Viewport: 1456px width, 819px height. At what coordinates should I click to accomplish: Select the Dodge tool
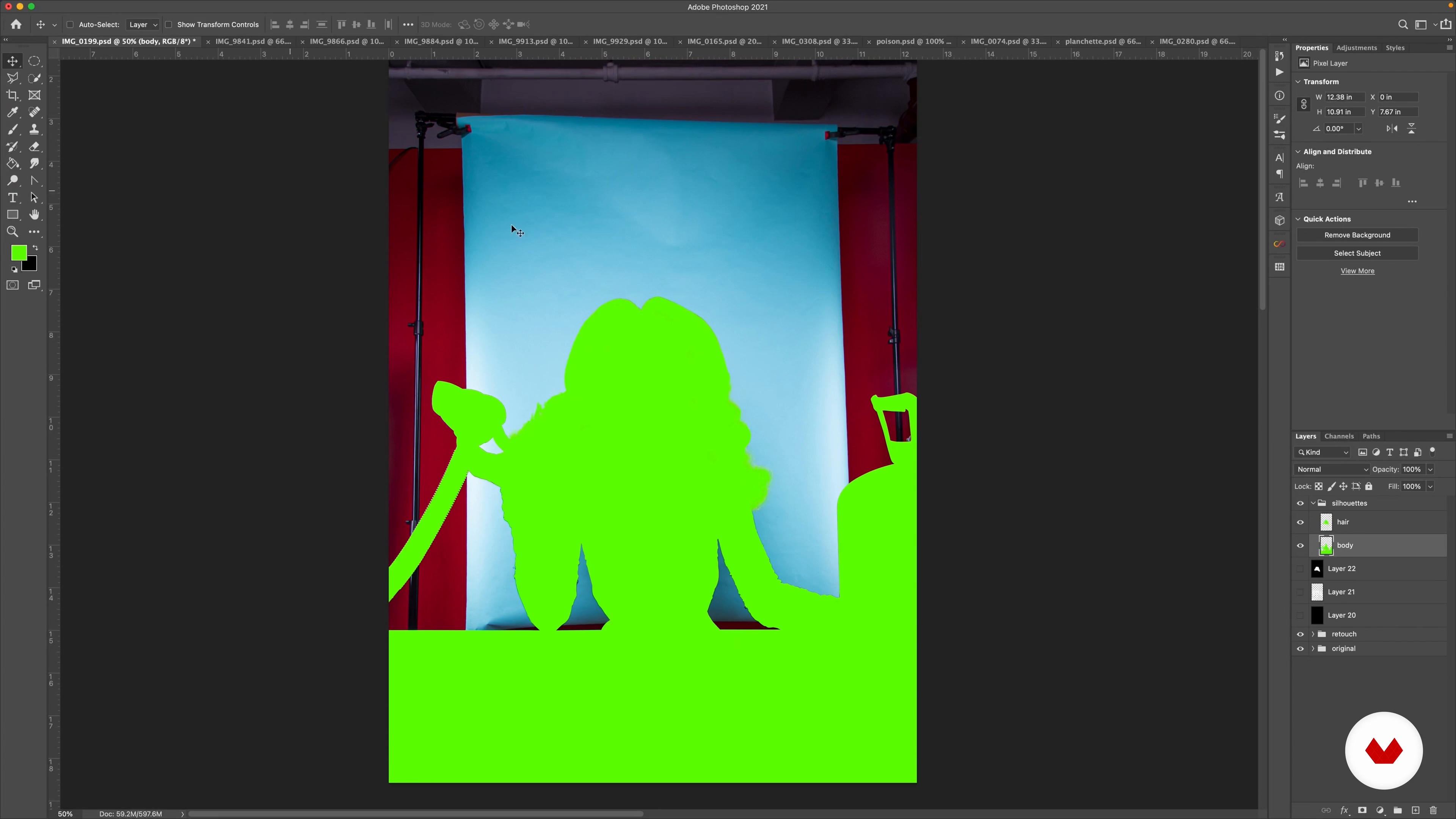pos(13,180)
